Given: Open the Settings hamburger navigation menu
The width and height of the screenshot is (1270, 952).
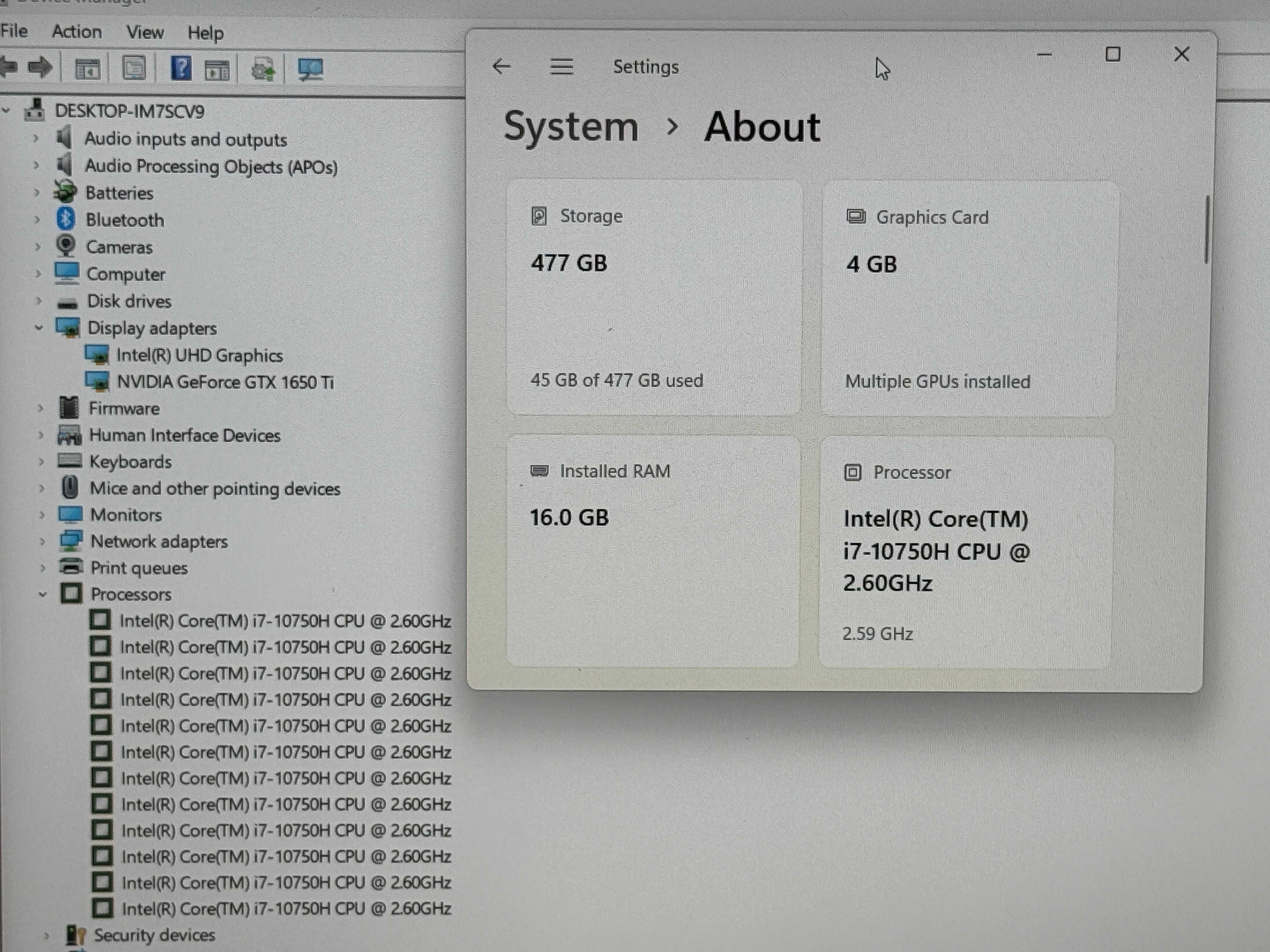Looking at the screenshot, I should [562, 66].
